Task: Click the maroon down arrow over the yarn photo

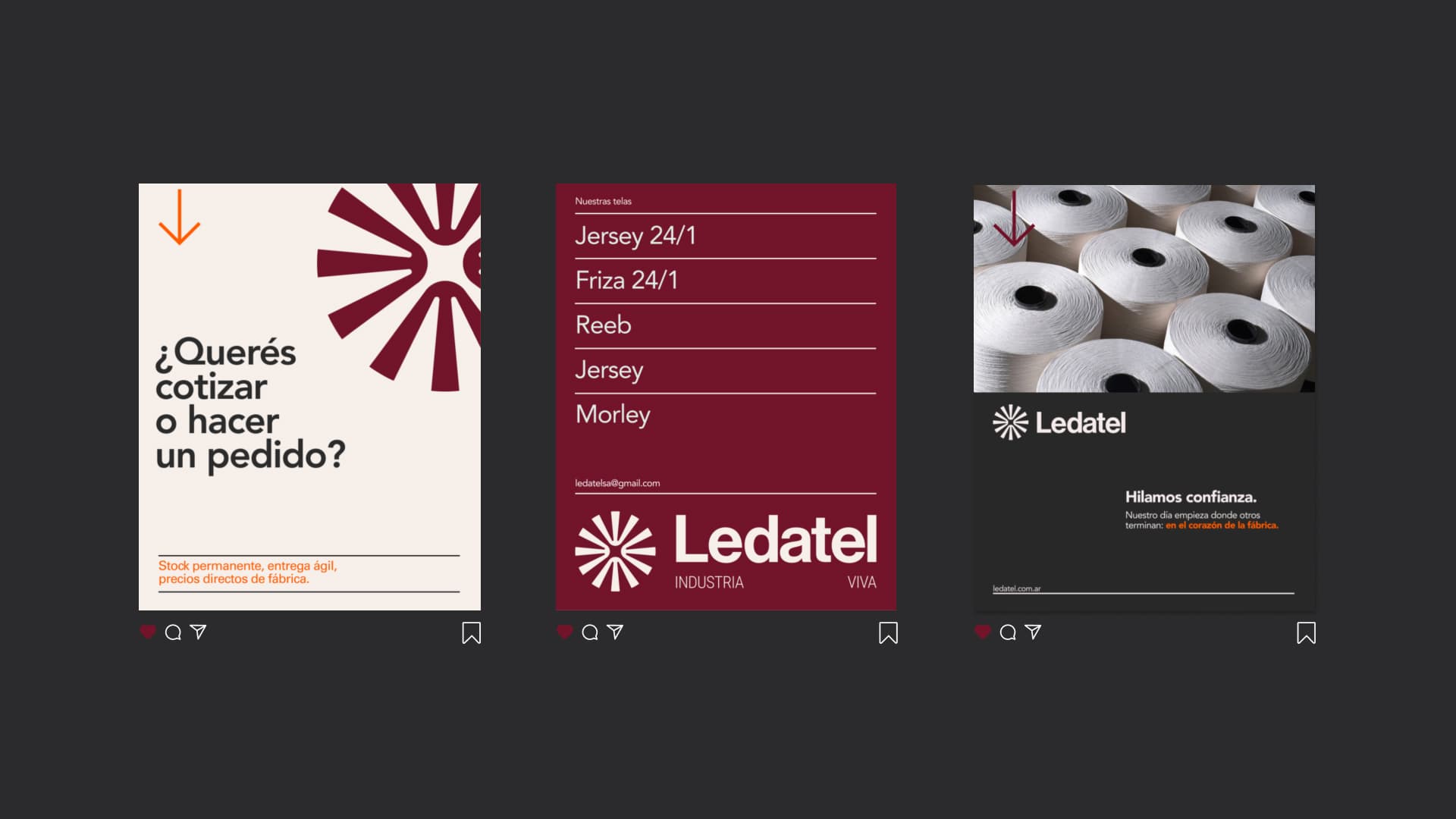Action: click(x=1014, y=218)
